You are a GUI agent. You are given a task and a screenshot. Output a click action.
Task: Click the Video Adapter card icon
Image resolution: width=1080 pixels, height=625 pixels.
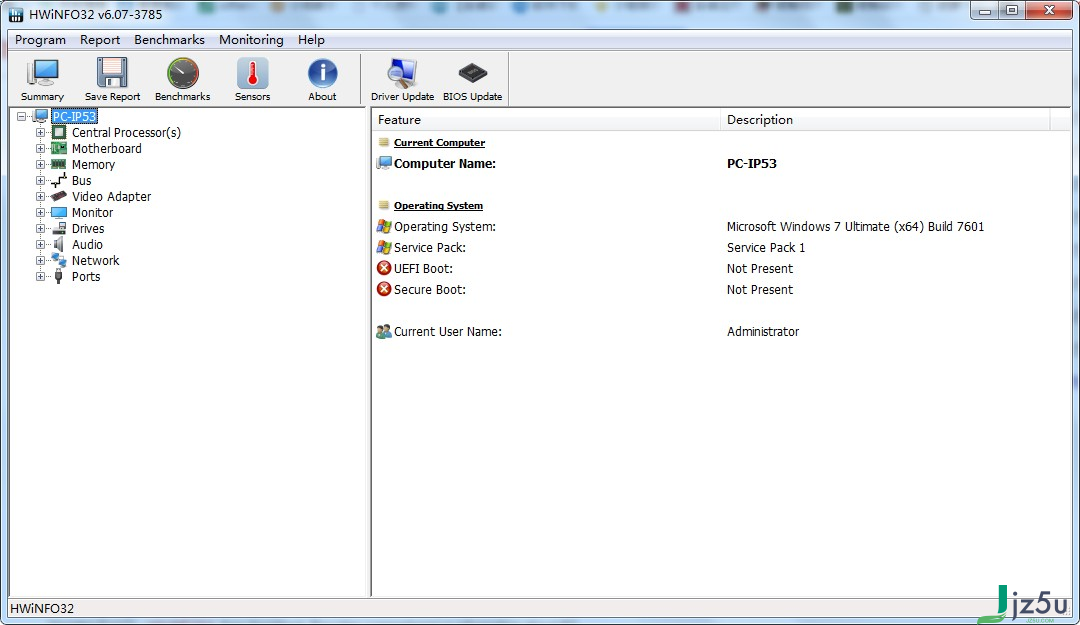[59, 196]
